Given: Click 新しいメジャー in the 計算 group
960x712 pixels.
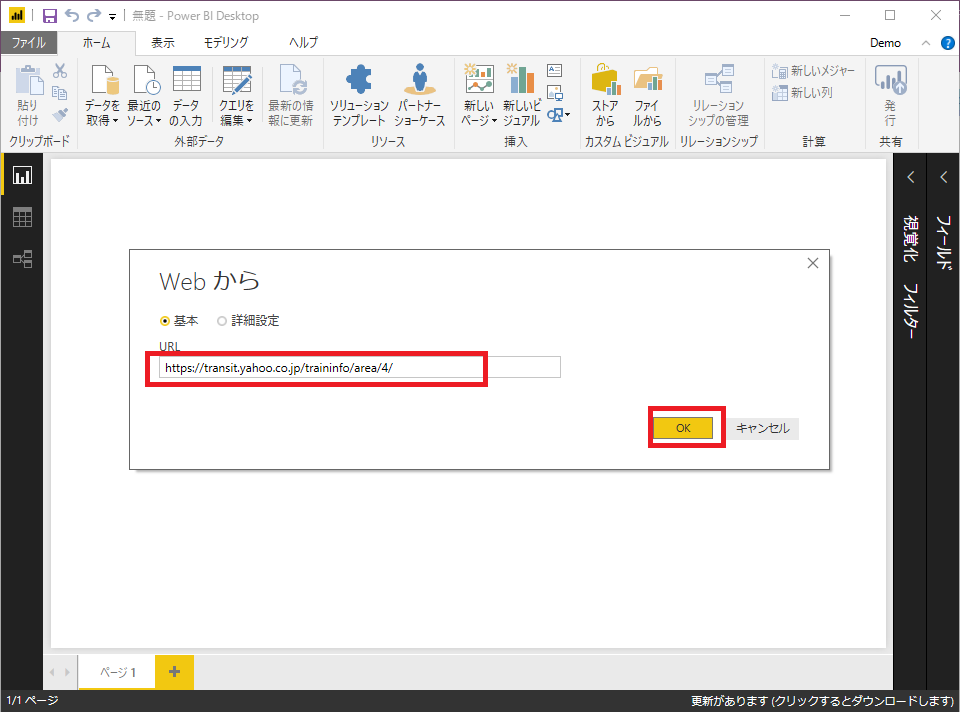Looking at the screenshot, I should tap(813, 71).
